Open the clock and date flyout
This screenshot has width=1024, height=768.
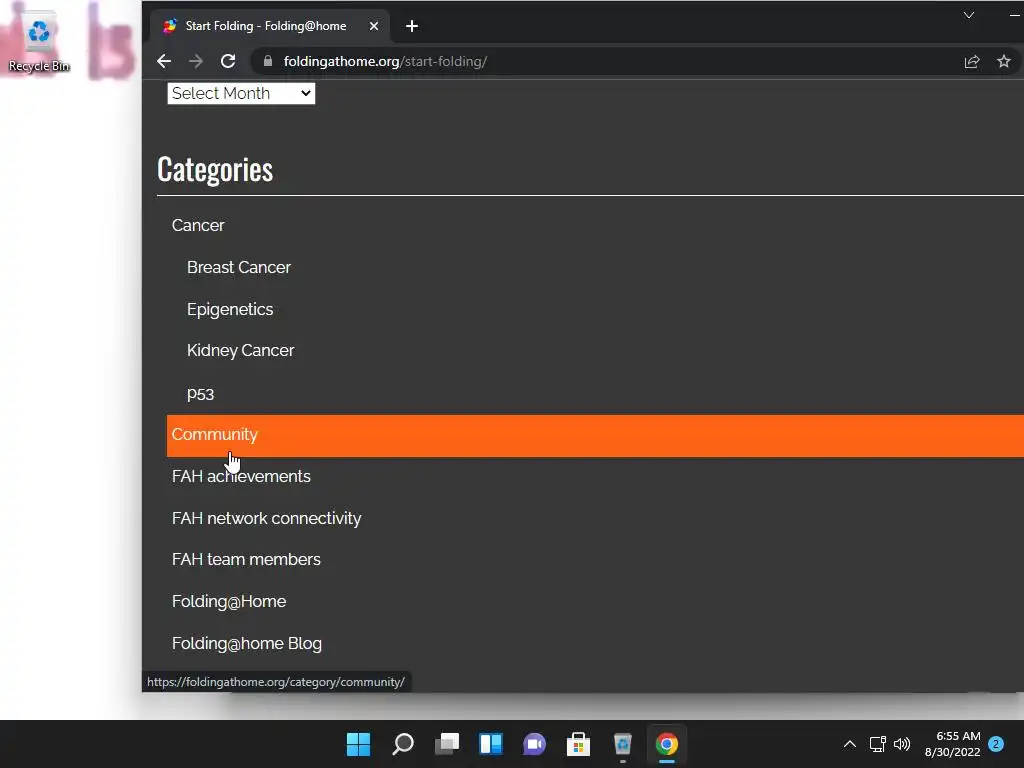pyautogui.click(x=952, y=744)
